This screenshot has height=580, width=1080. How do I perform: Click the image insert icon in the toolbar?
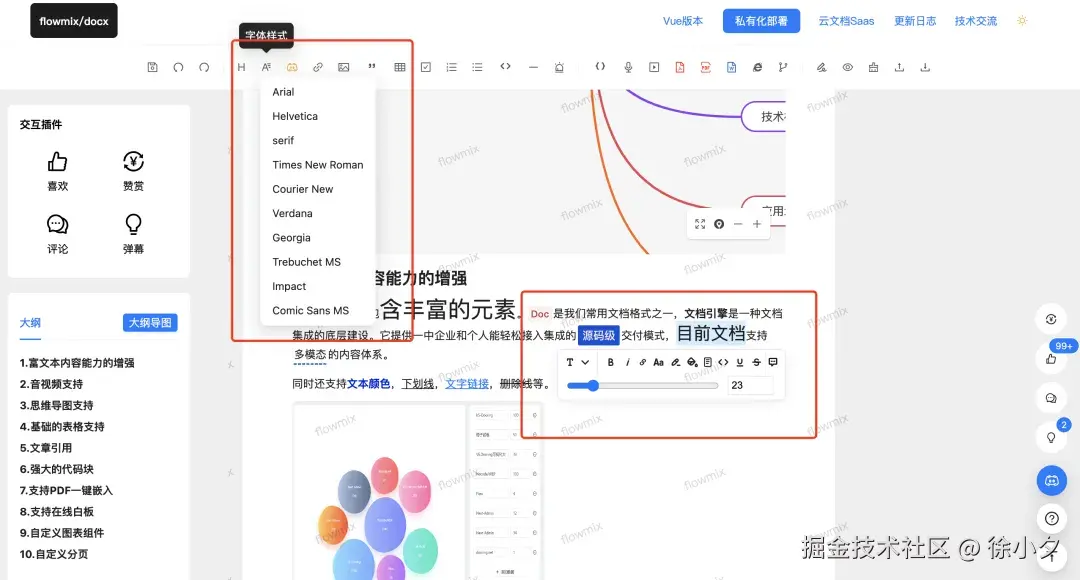click(x=344, y=66)
